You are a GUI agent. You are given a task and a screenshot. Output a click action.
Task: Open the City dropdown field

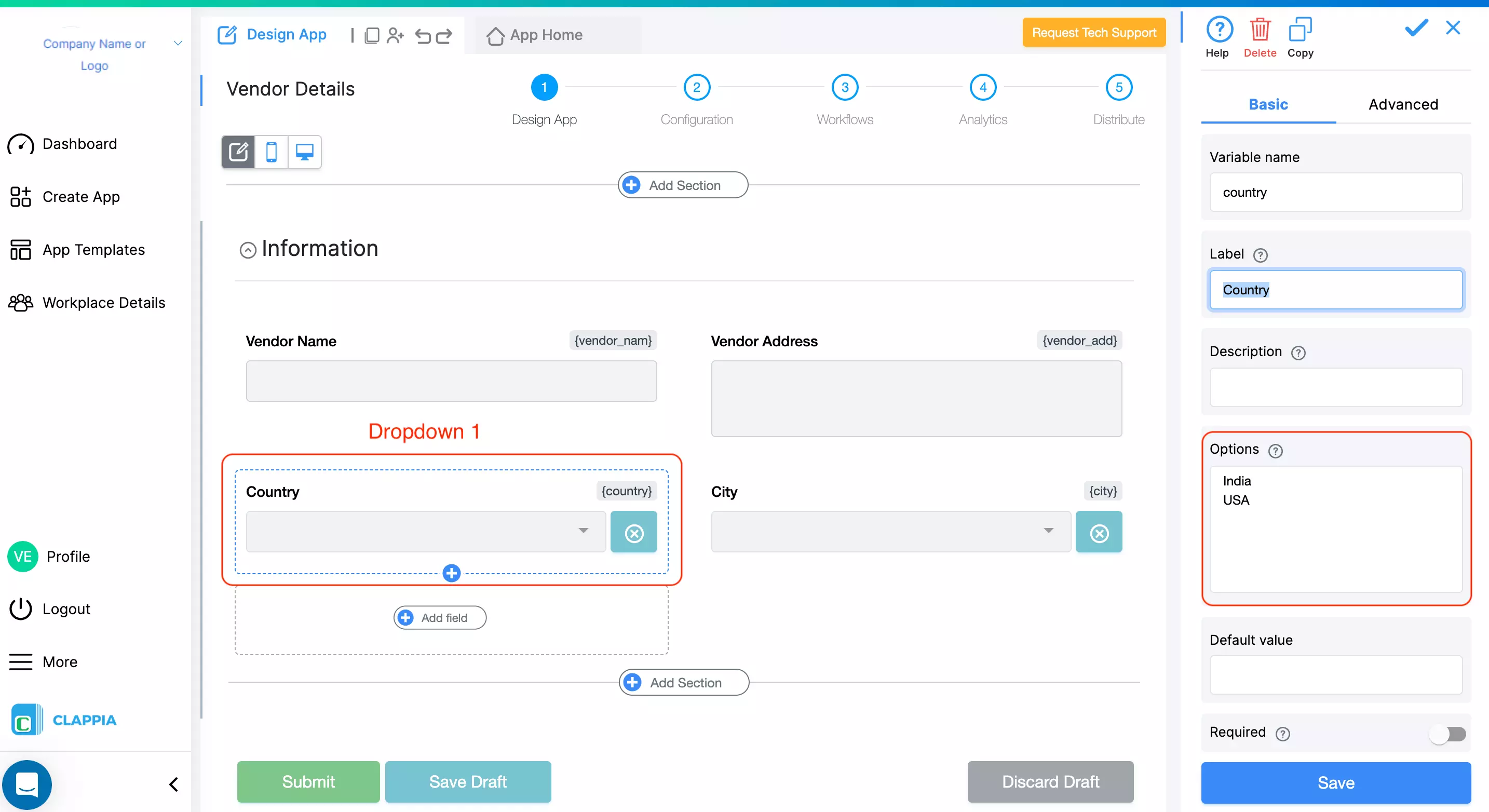tap(890, 531)
